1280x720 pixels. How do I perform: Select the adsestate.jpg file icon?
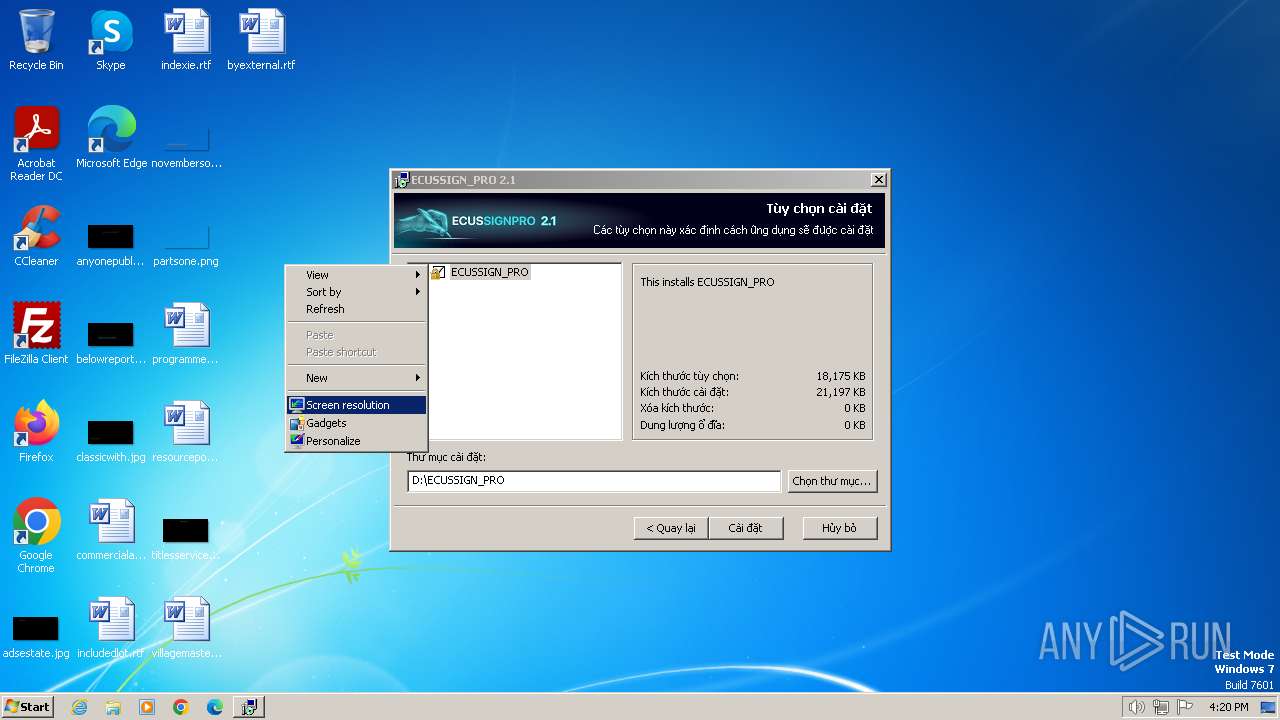(36, 637)
